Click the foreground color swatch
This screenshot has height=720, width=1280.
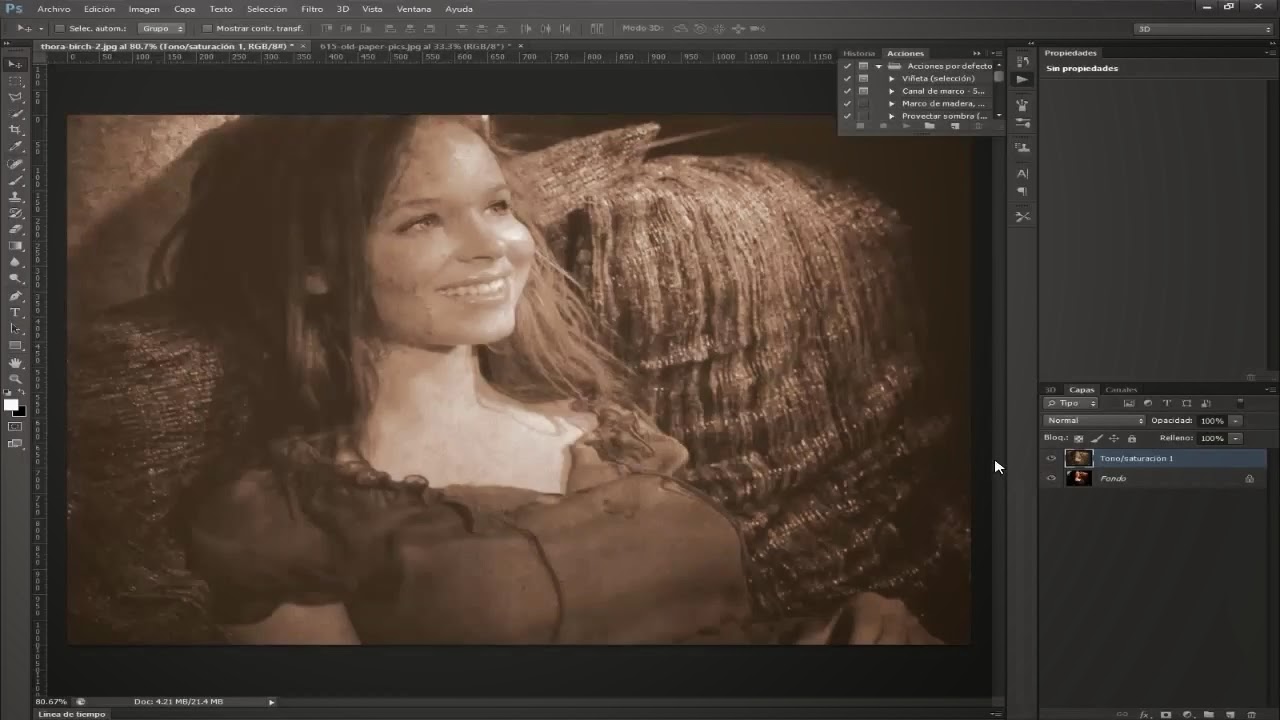(x=10, y=404)
